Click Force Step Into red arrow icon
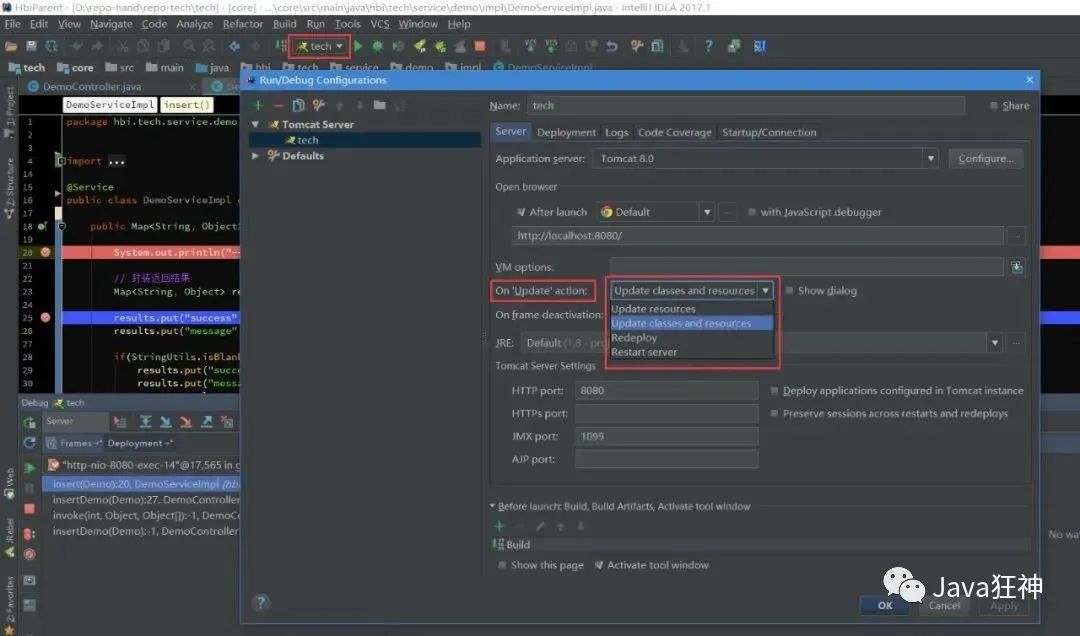This screenshot has width=1080, height=636. point(186,422)
